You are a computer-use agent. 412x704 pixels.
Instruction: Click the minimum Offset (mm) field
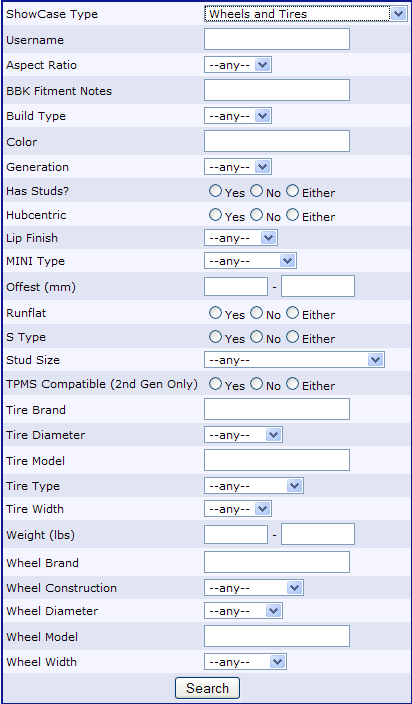(x=236, y=286)
